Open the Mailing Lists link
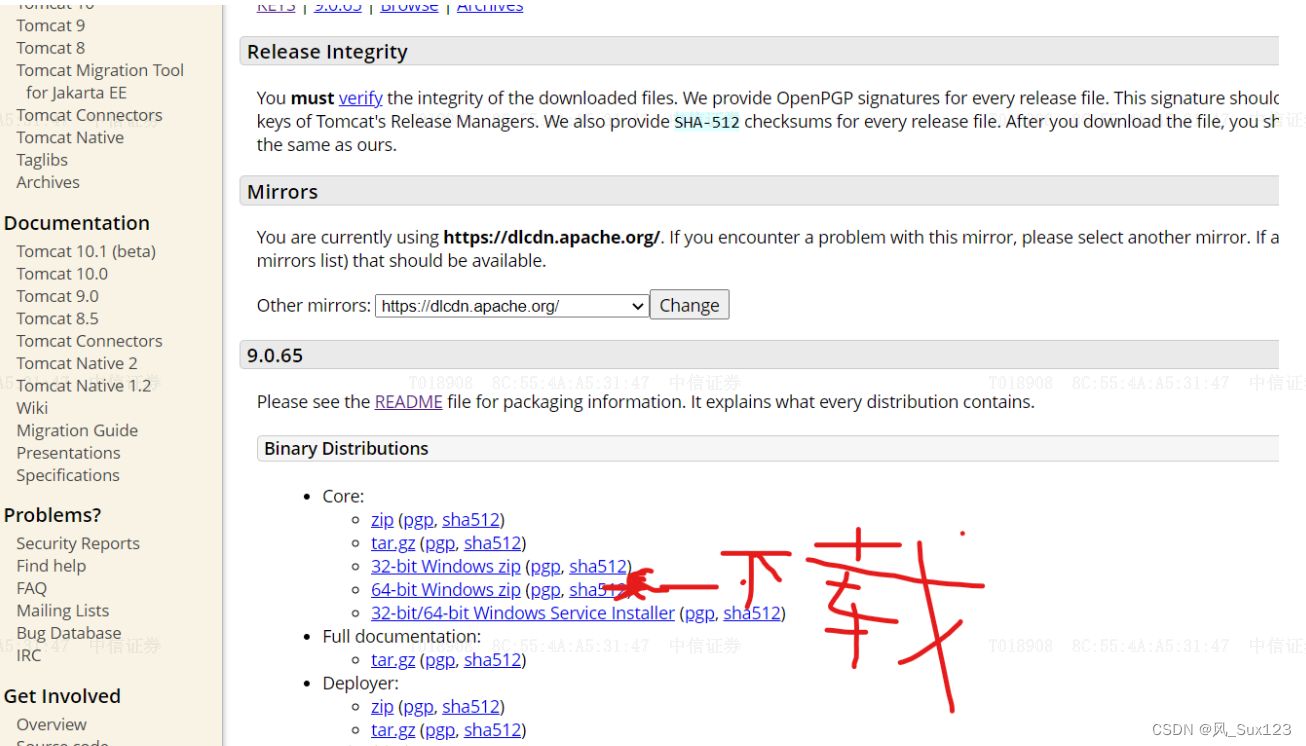1306x746 pixels. pyautogui.click(x=63, y=611)
